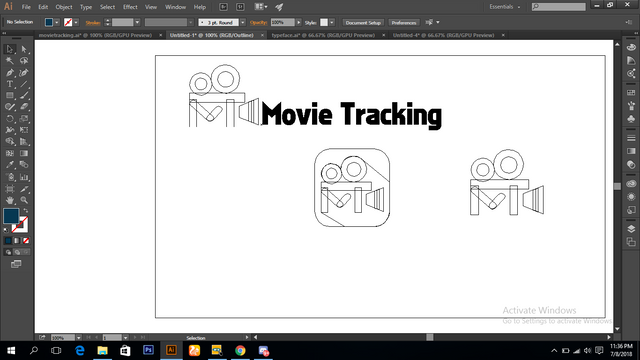Enable Draw Normal mode
Screen dimensions: 640x360
tap(8, 252)
